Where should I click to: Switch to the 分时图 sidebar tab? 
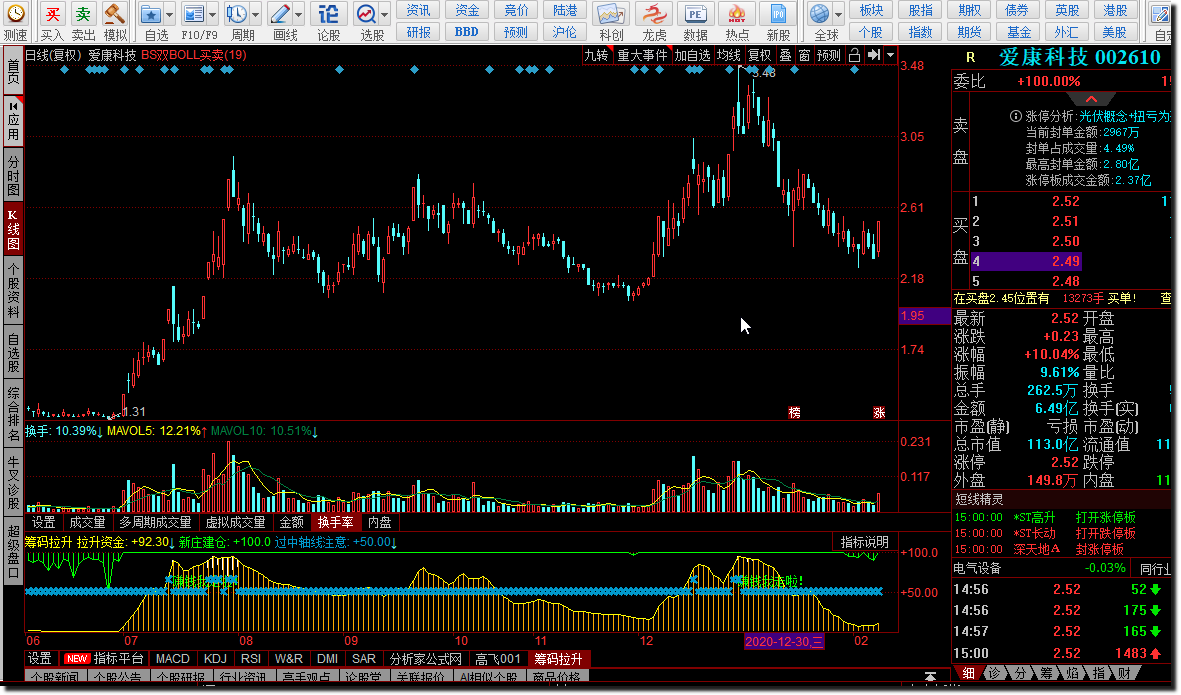[14, 175]
